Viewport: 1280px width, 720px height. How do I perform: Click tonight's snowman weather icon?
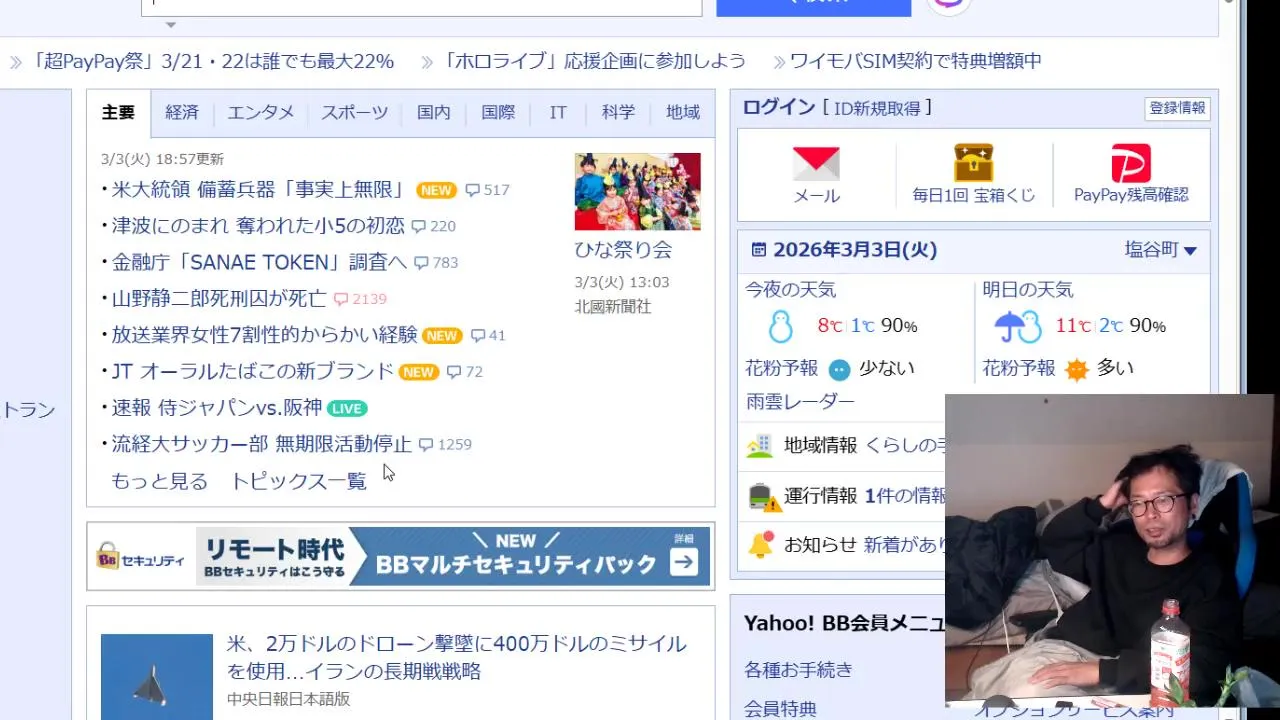tap(779, 326)
